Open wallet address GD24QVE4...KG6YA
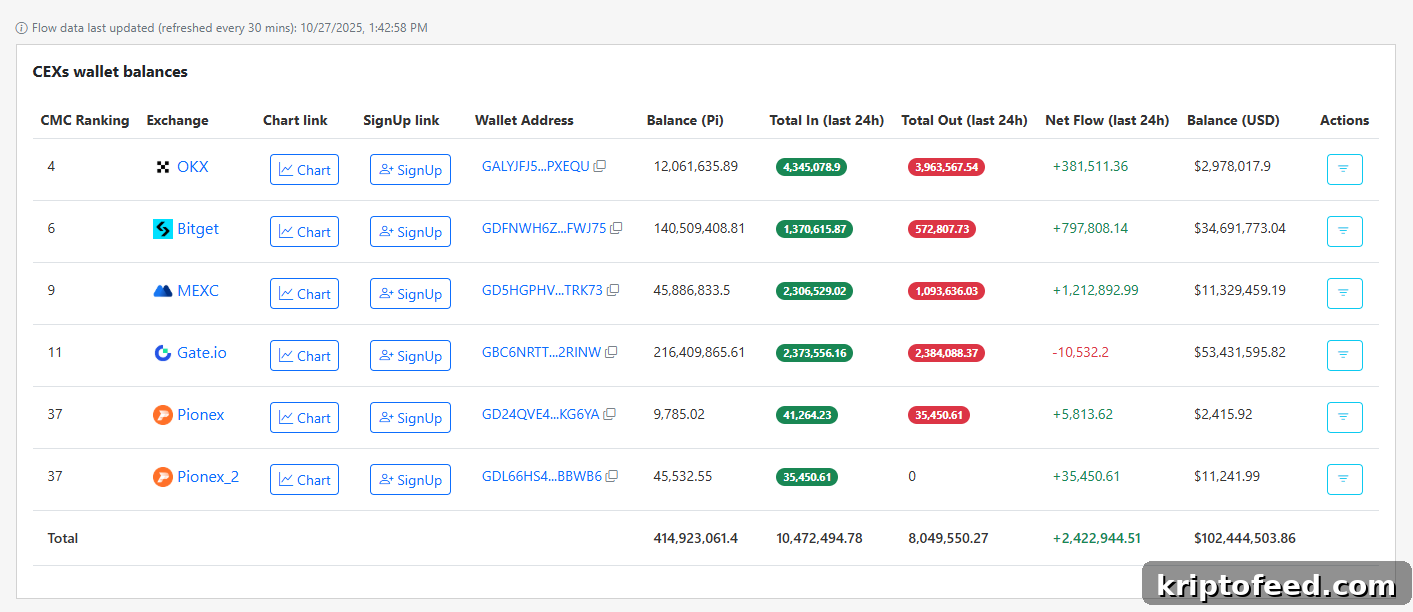The image size is (1413, 612). (541, 415)
